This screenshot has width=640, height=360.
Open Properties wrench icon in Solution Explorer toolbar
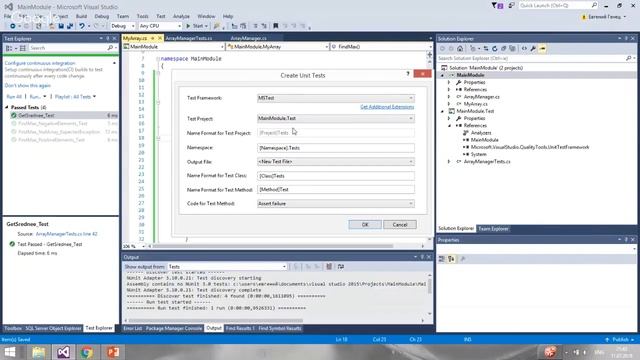point(533,49)
